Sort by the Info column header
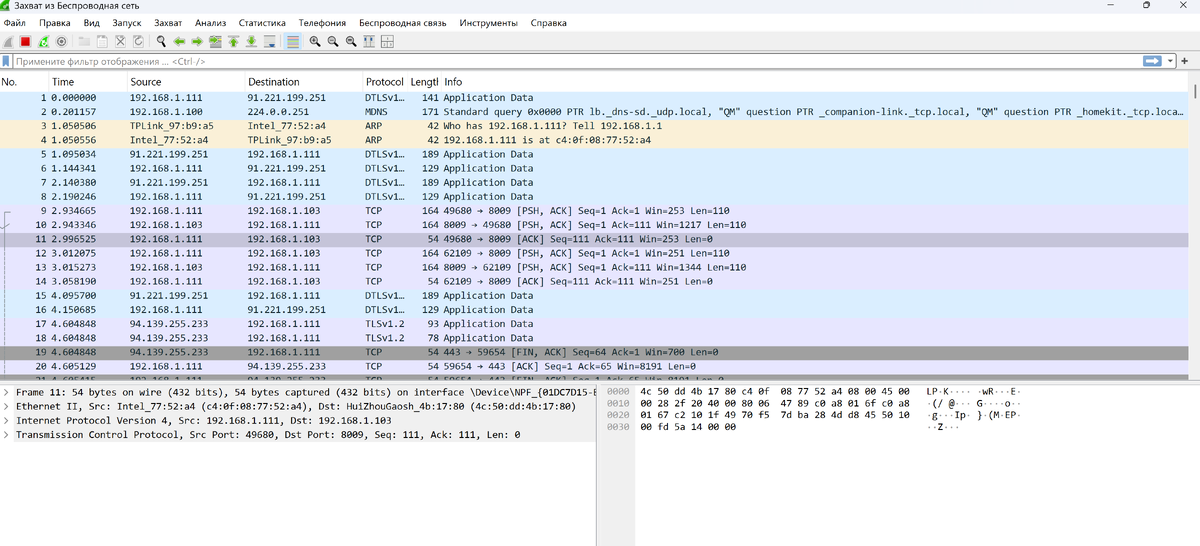 pos(815,82)
